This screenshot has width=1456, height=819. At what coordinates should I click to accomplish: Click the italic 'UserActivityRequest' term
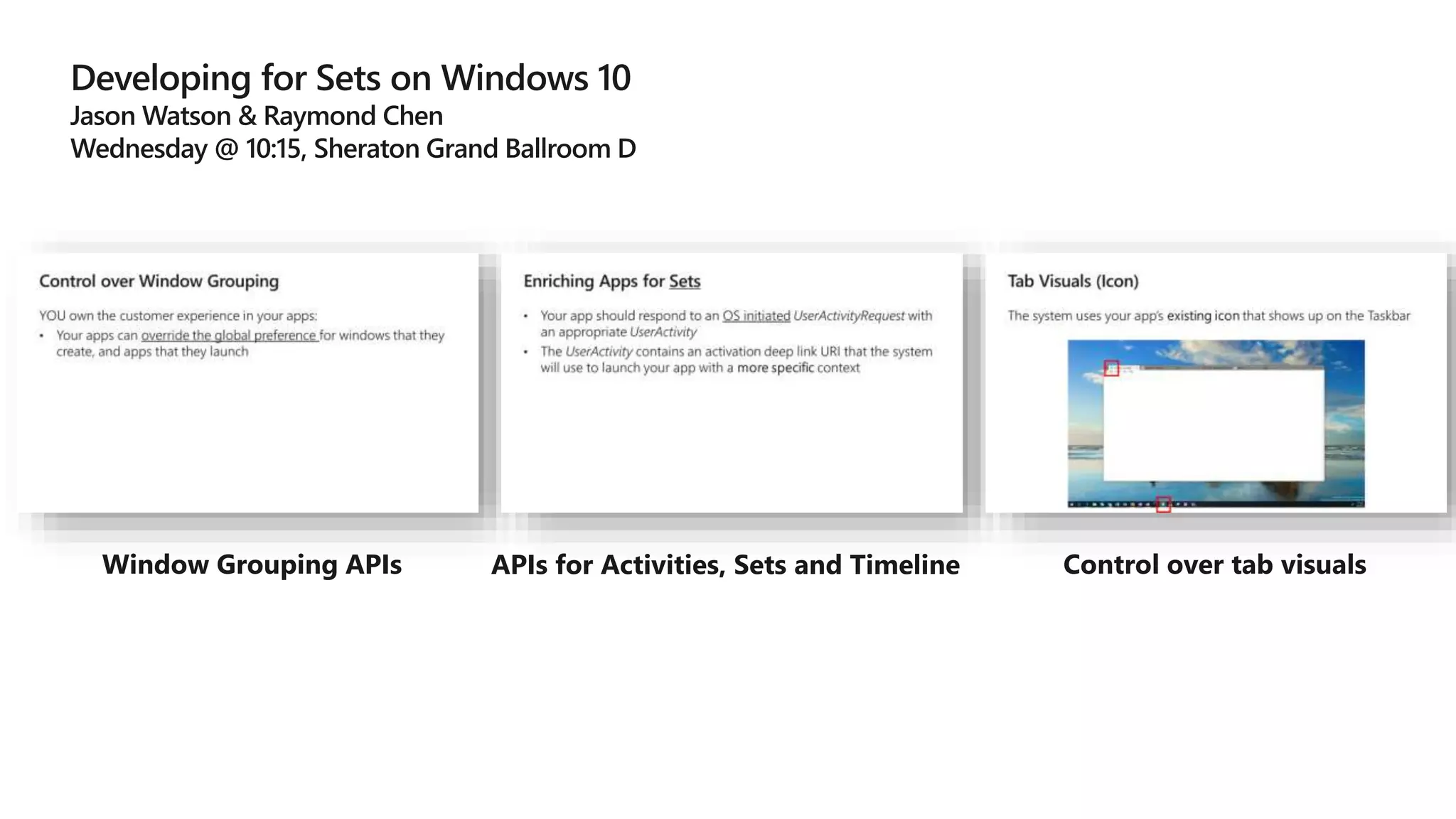848,316
